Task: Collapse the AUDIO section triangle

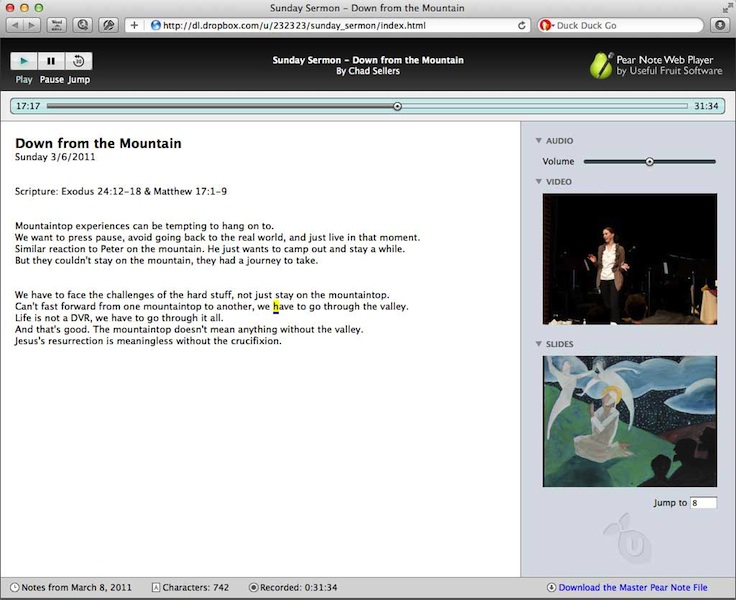Action: click(x=539, y=140)
